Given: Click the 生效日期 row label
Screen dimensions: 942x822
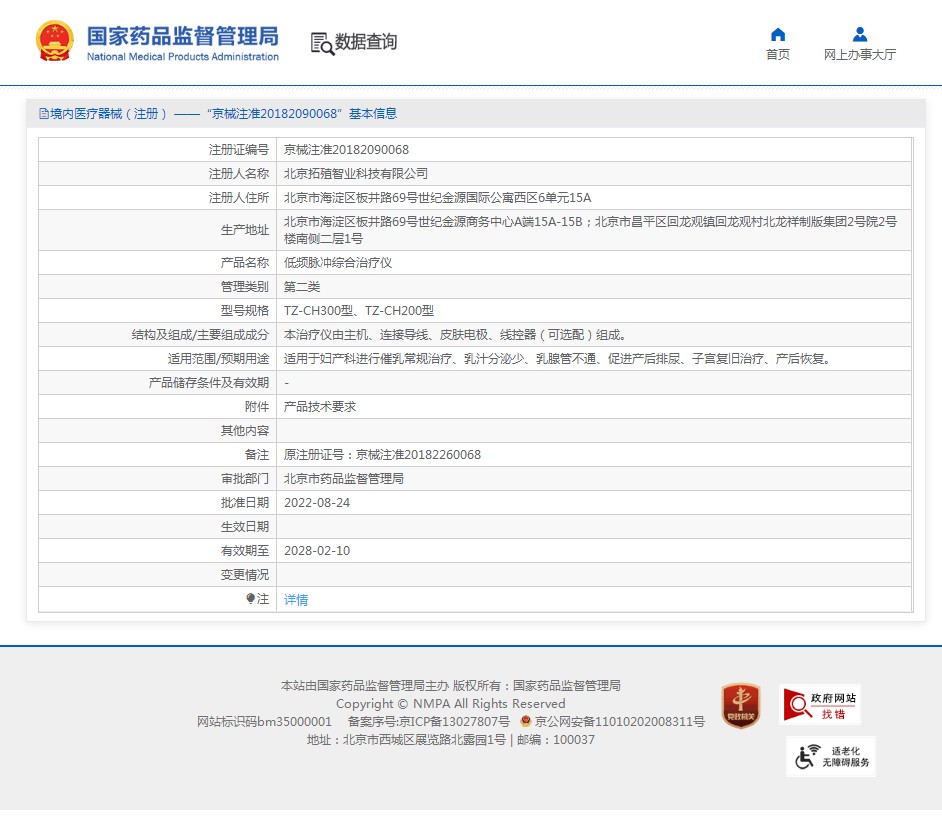Looking at the screenshot, I should 245,527.
